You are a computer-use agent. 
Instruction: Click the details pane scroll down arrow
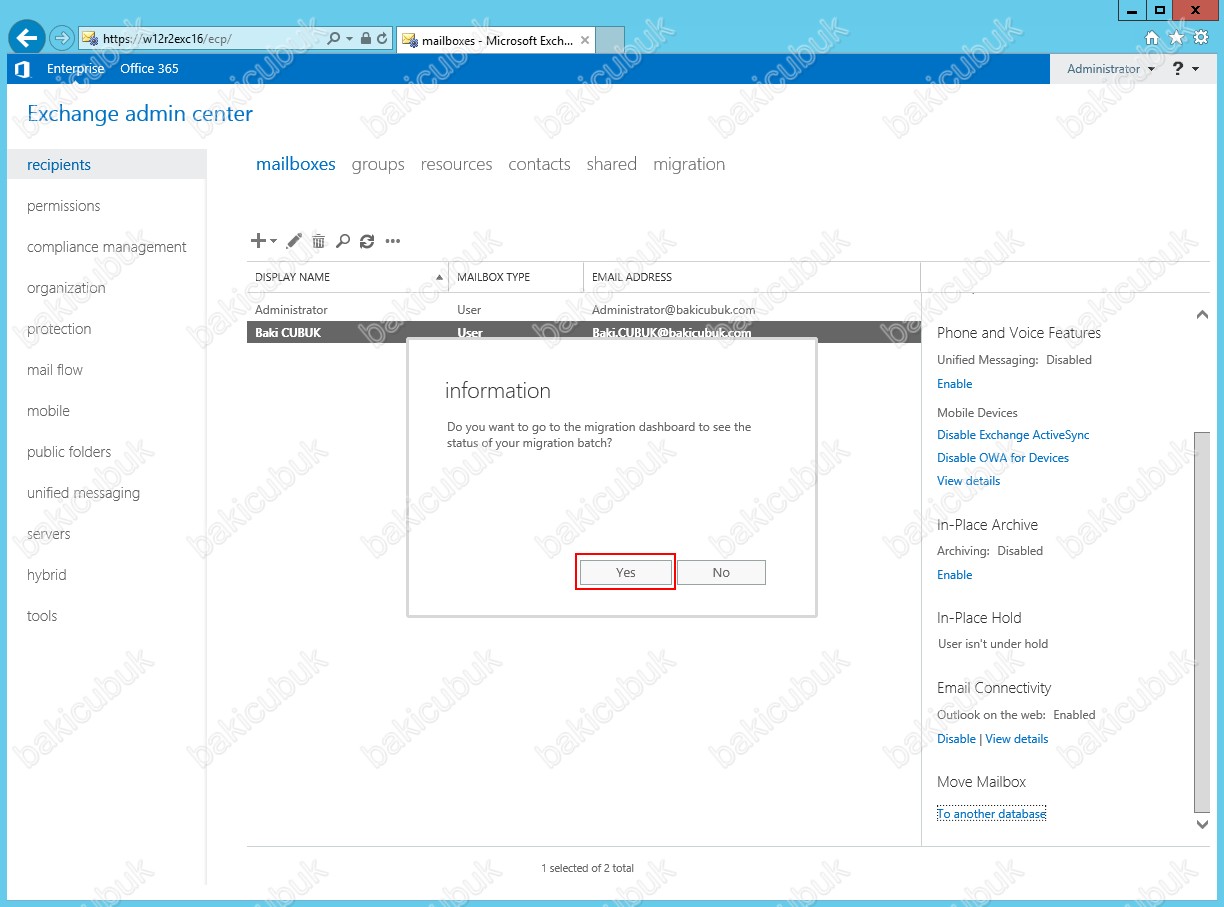point(1202,824)
